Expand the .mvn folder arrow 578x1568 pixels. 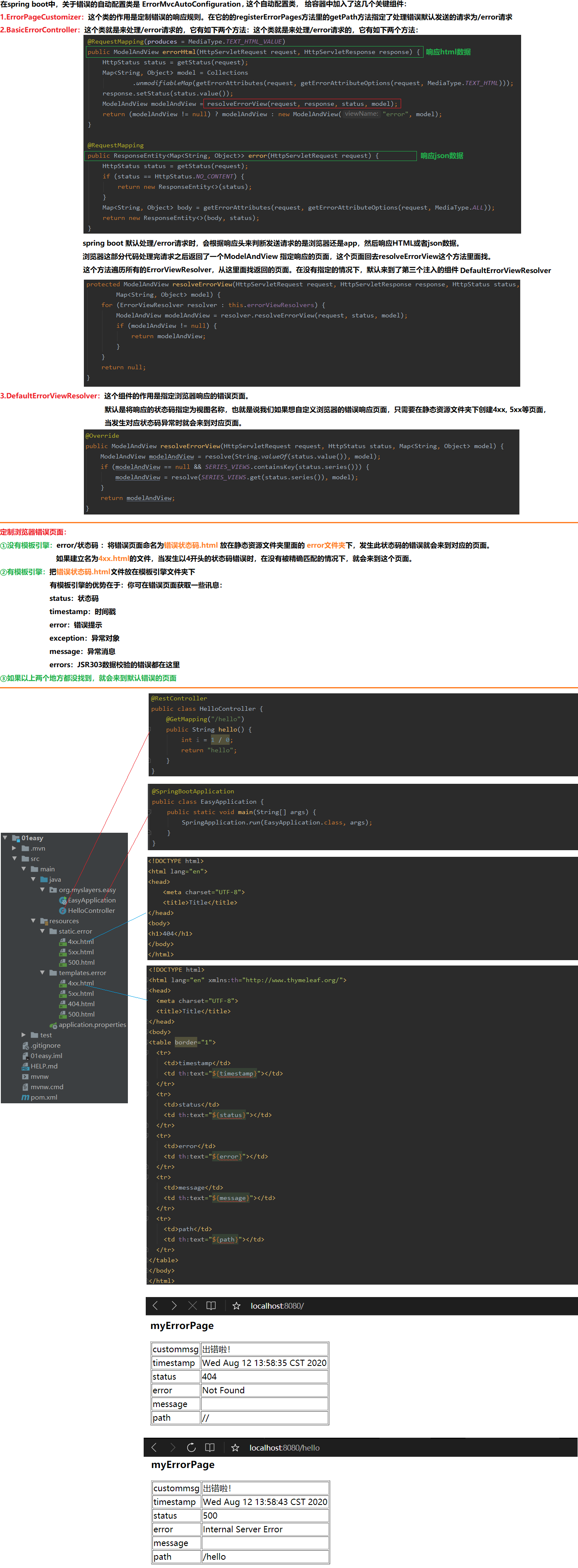point(14,848)
